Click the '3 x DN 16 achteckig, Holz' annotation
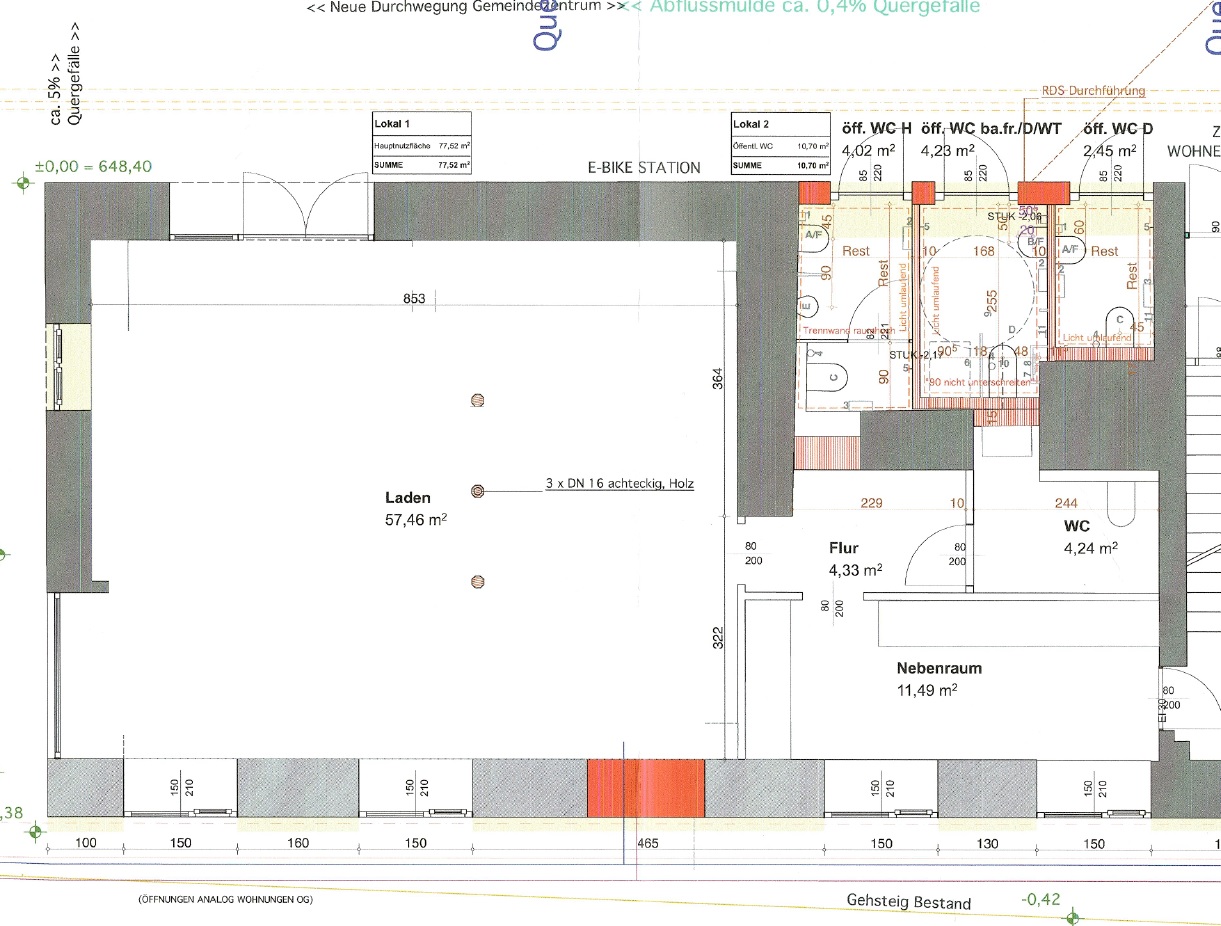The image size is (1221, 926). coord(619,483)
